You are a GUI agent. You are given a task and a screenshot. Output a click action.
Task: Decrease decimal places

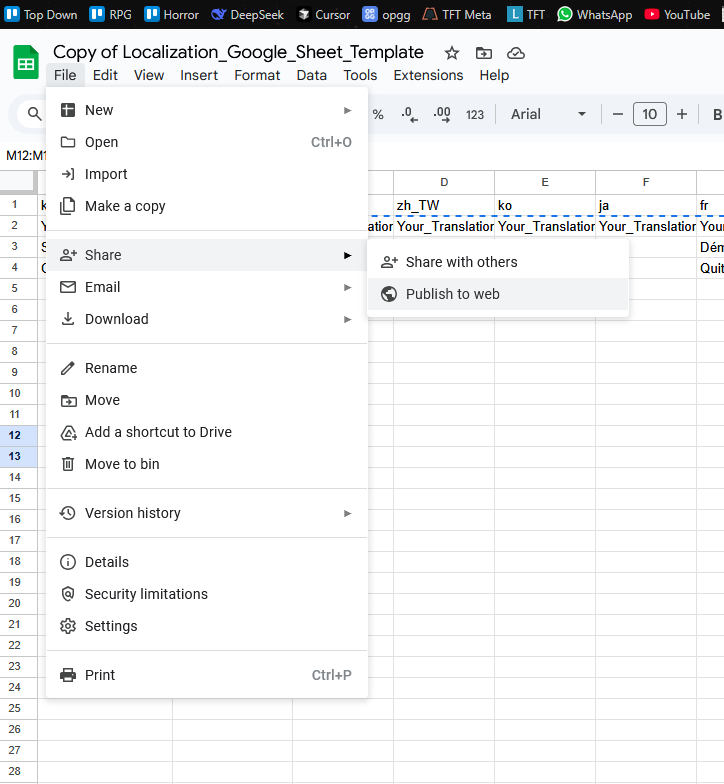(x=410, y=114)
